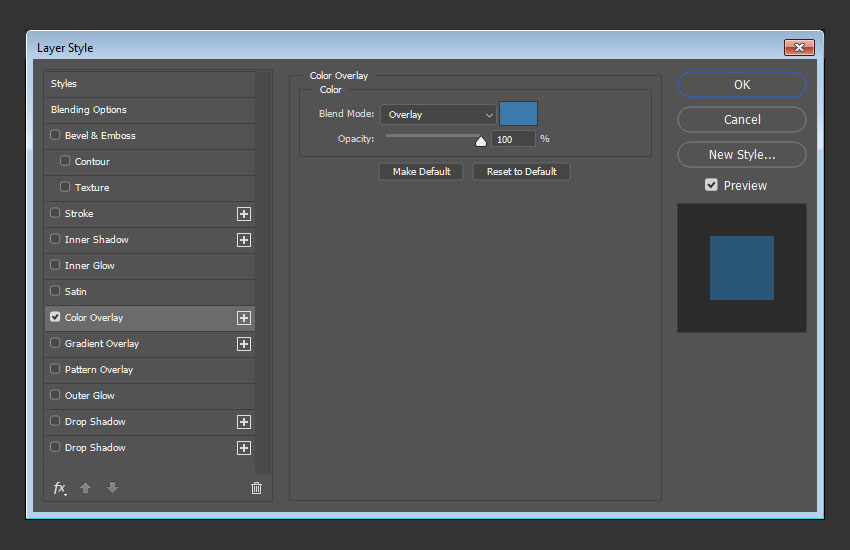850x550 pixels.
Task: Enable the Gradient Overlay checkbox
Action: pos(55,342)
